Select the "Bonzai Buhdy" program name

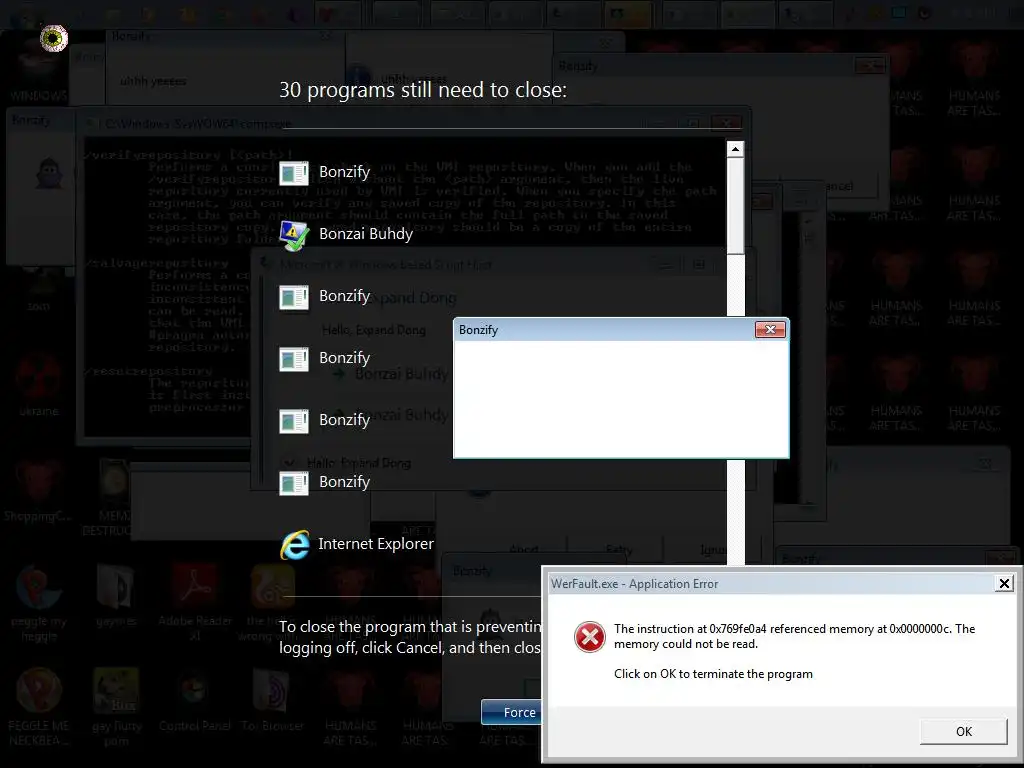tap(366, 234)
